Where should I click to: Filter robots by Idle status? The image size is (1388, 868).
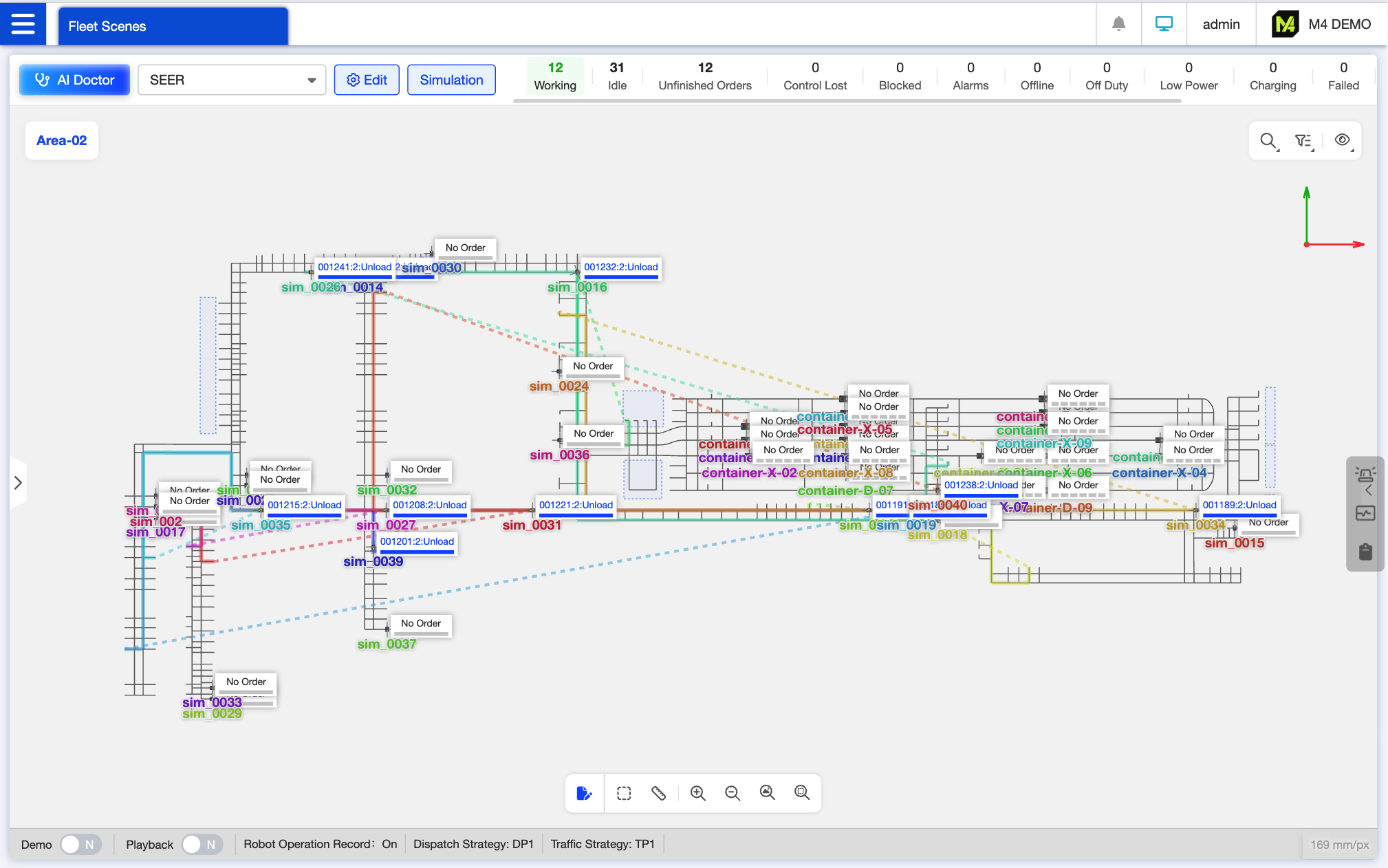click(x=617, y=76)
